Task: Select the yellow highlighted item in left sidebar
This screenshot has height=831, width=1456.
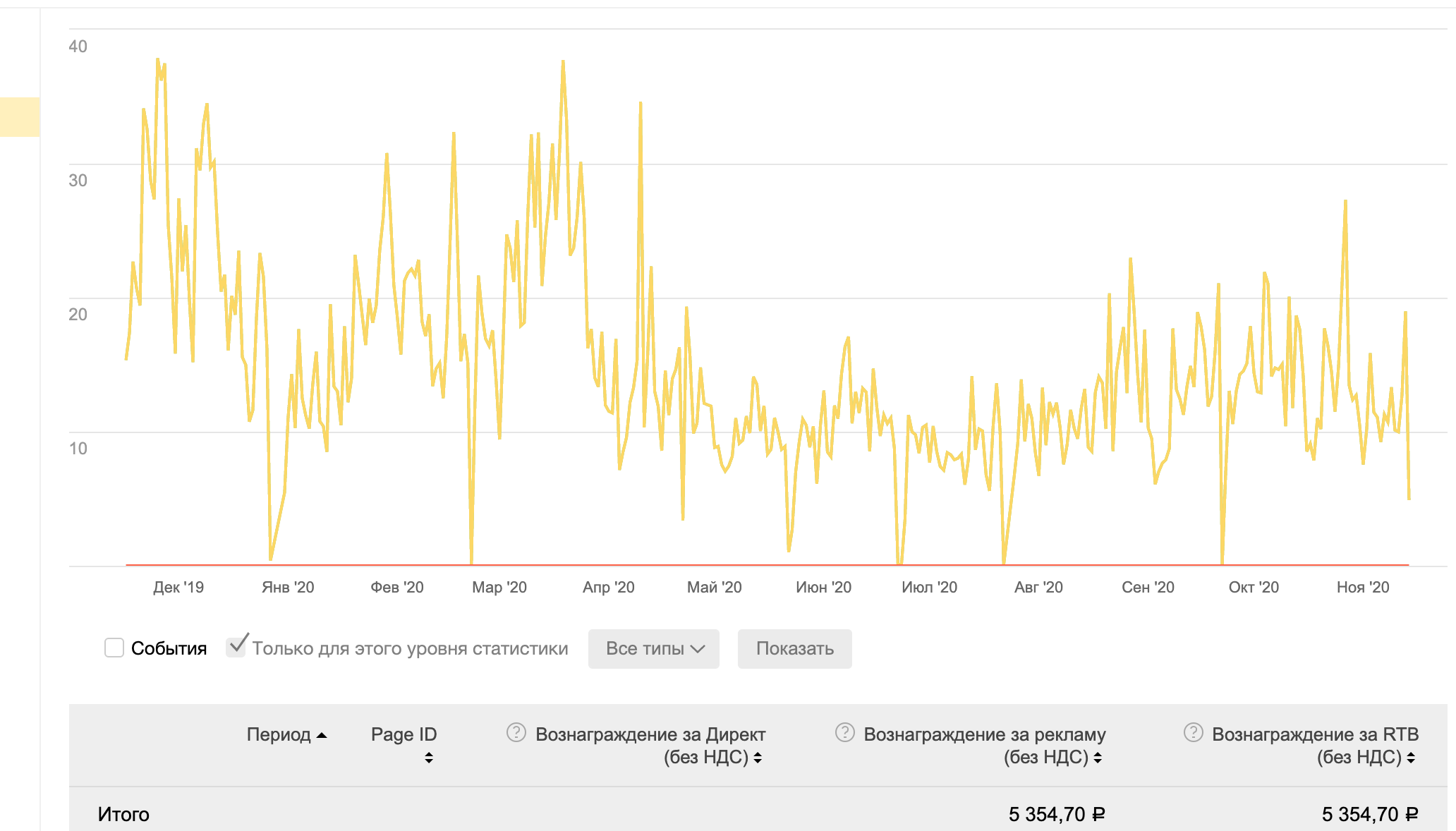Action: tap(19, 116)
